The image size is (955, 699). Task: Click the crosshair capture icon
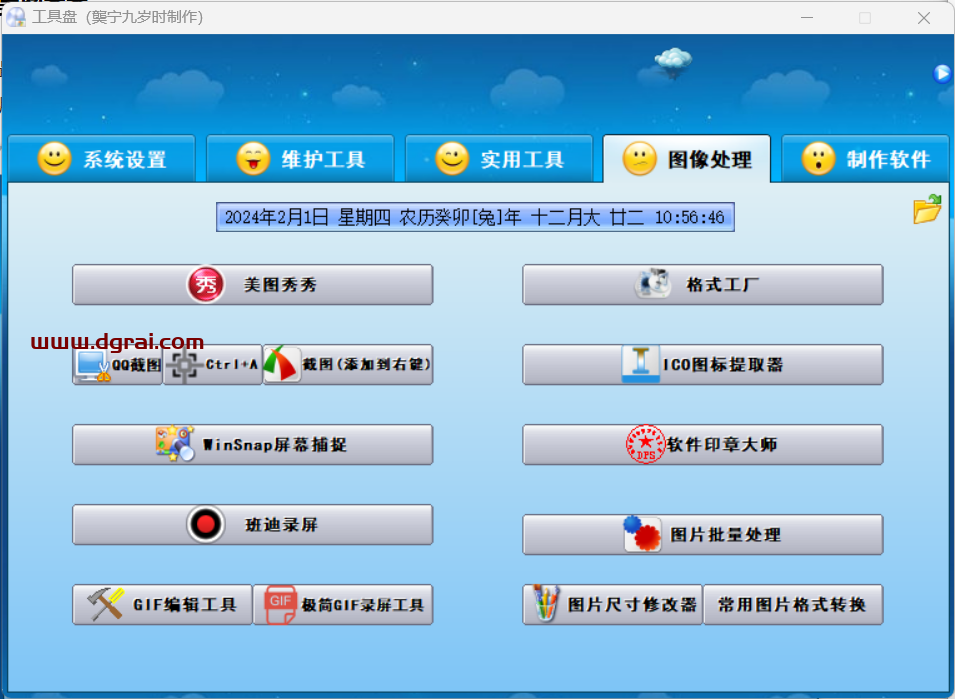click(184, 365)
